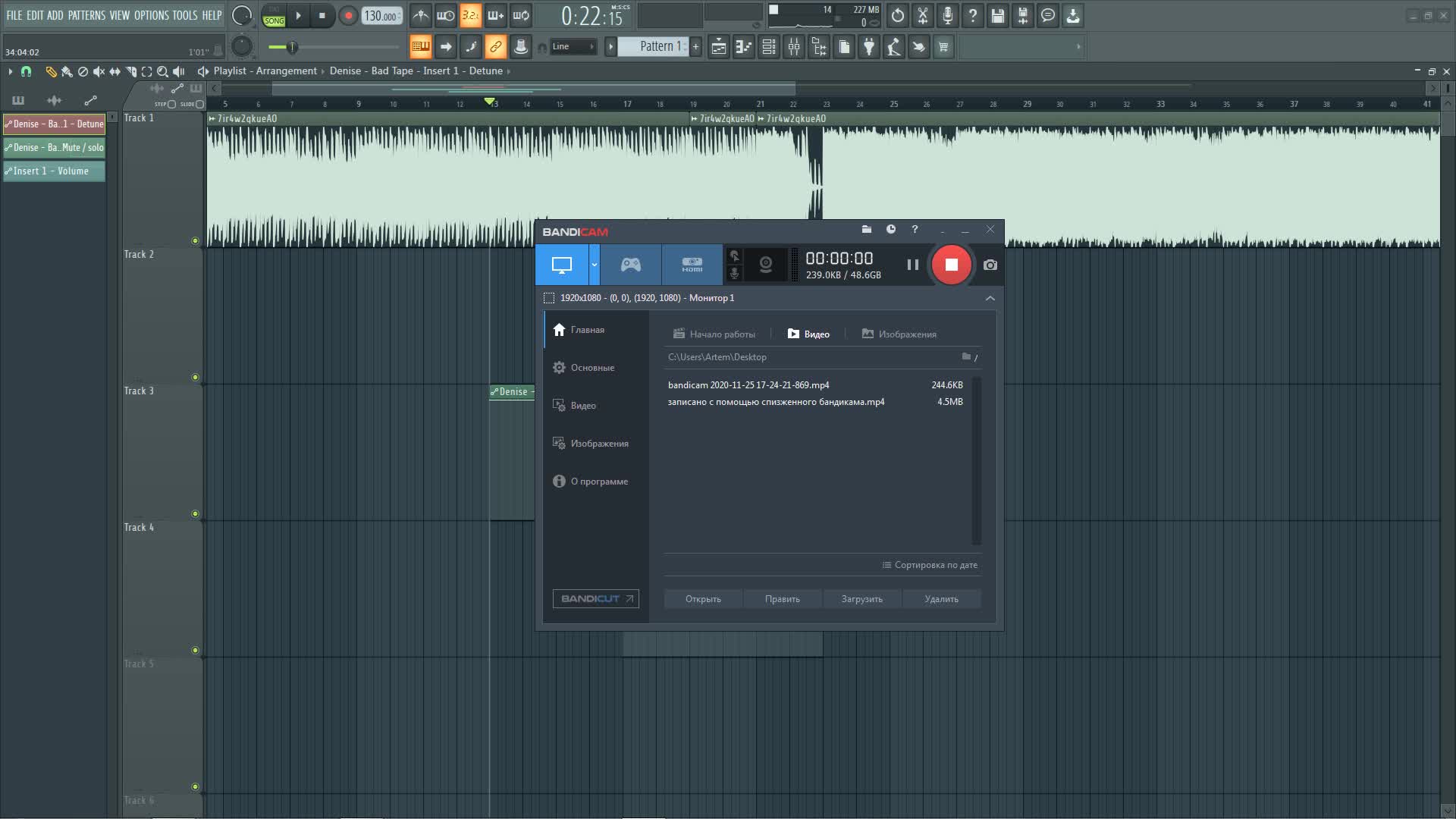
Task: Open the Видео section in sidebar
Action: click(575, 406)
